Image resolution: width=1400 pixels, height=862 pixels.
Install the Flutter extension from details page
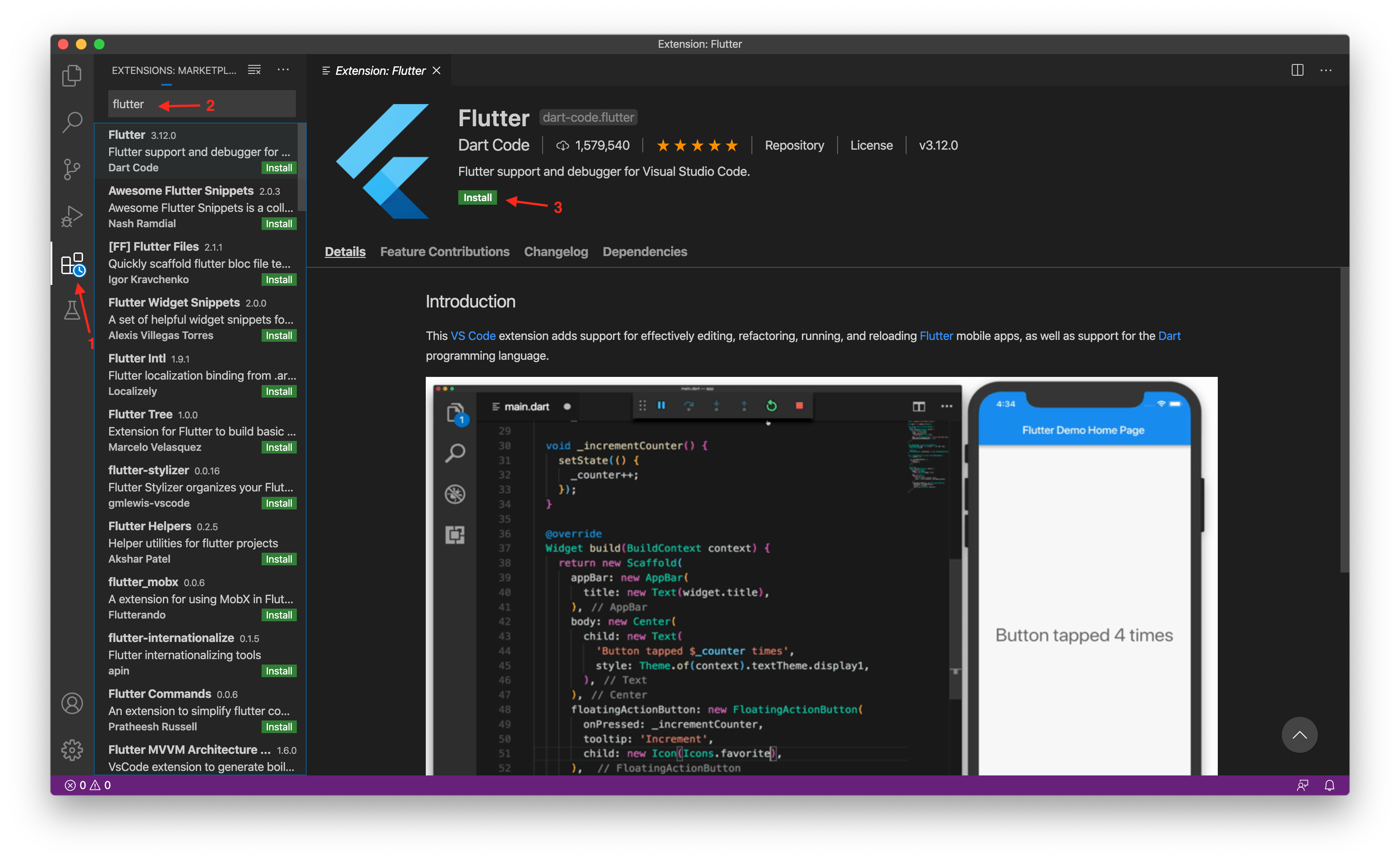tap(477, 197)
